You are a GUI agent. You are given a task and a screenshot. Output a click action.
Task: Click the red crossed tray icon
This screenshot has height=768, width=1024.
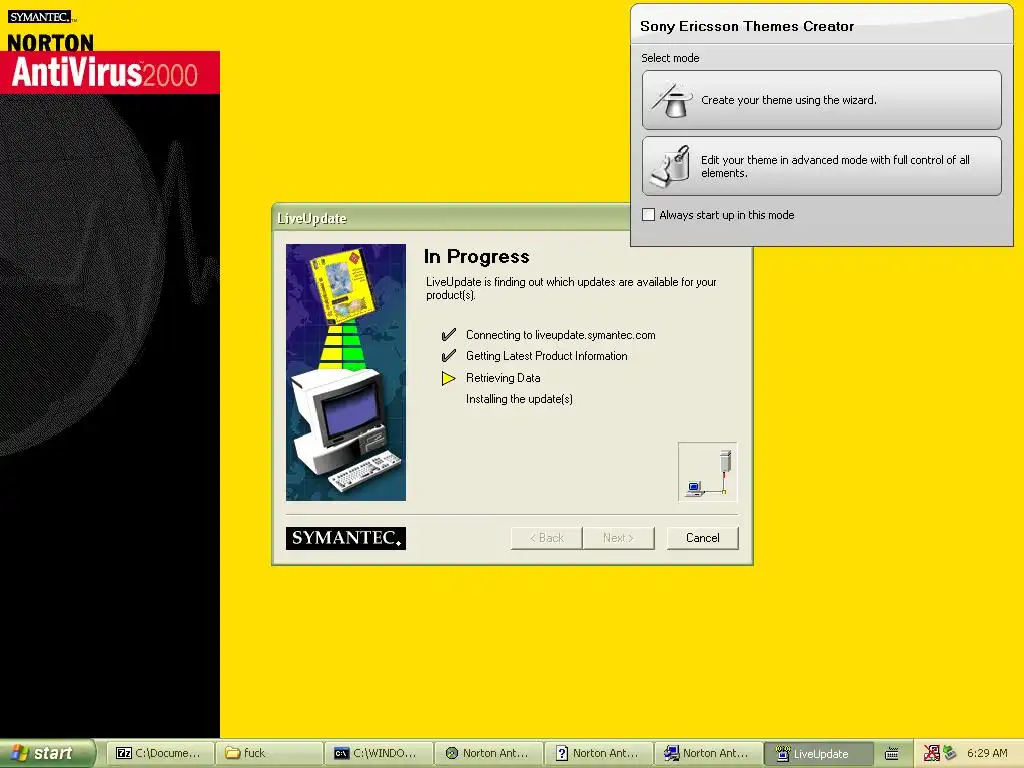coord(931,753)
